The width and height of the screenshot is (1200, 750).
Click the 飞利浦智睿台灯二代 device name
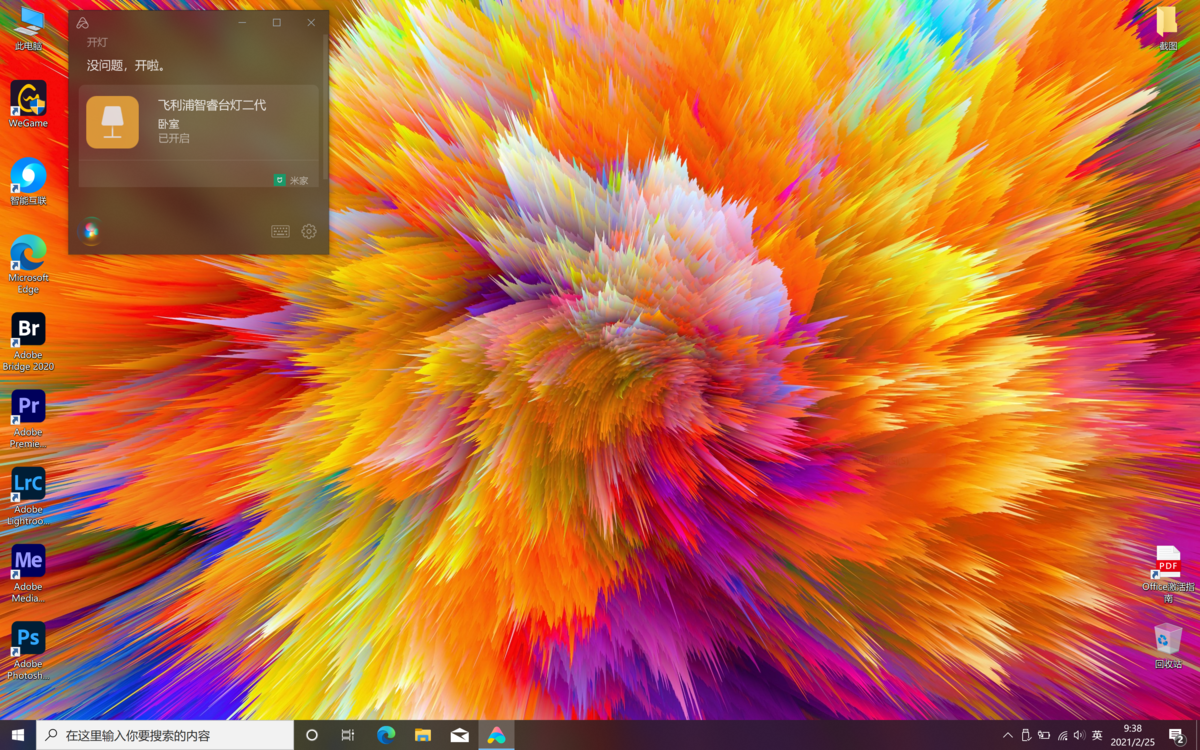click(212, 105)
